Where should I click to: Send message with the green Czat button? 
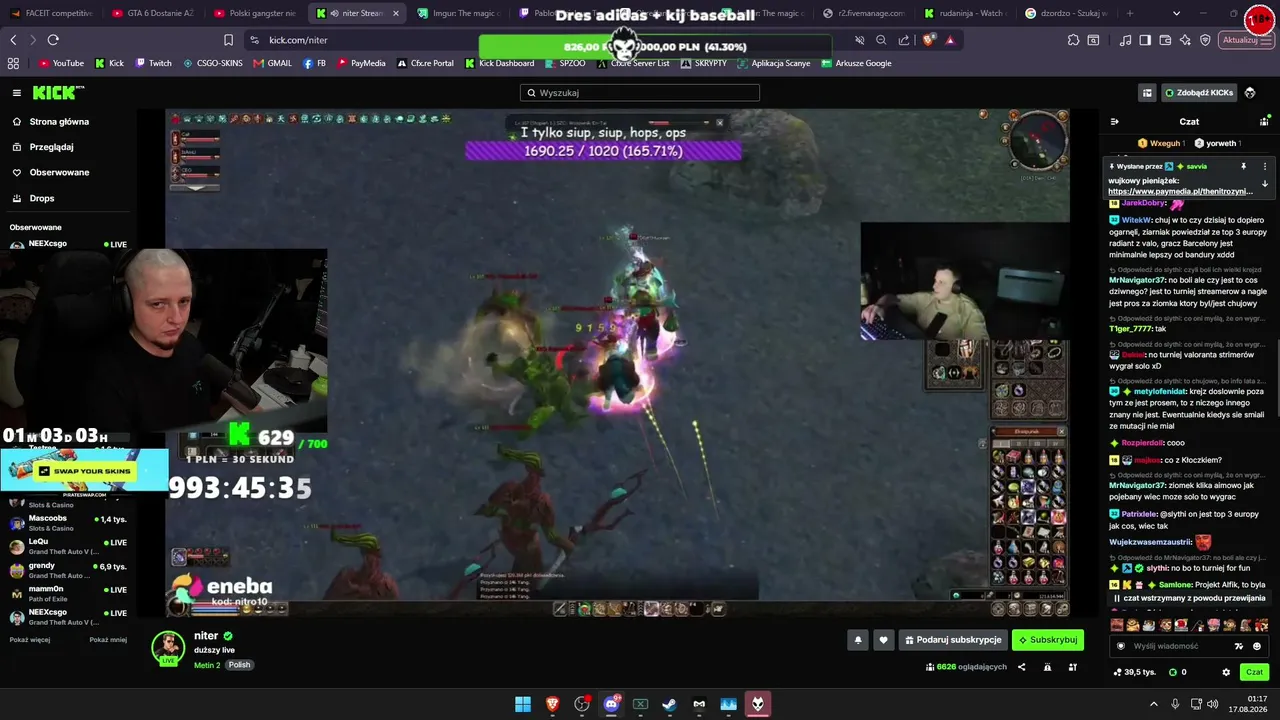point(1254,672)
